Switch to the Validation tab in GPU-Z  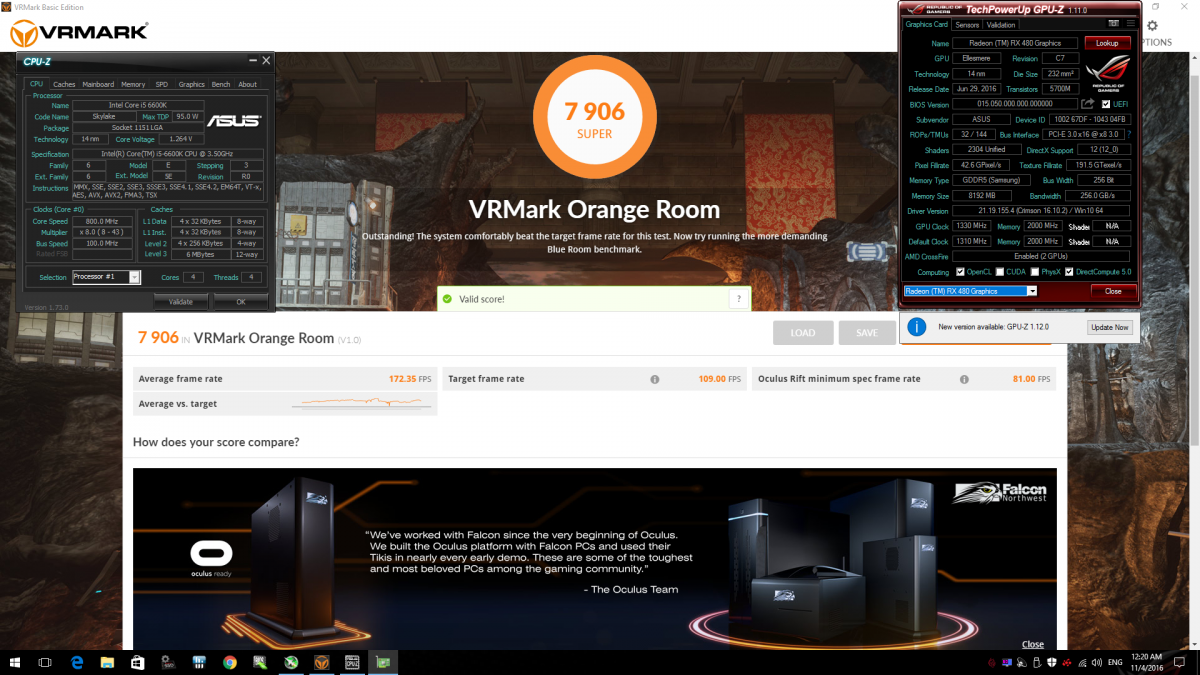coord(1000,25)
